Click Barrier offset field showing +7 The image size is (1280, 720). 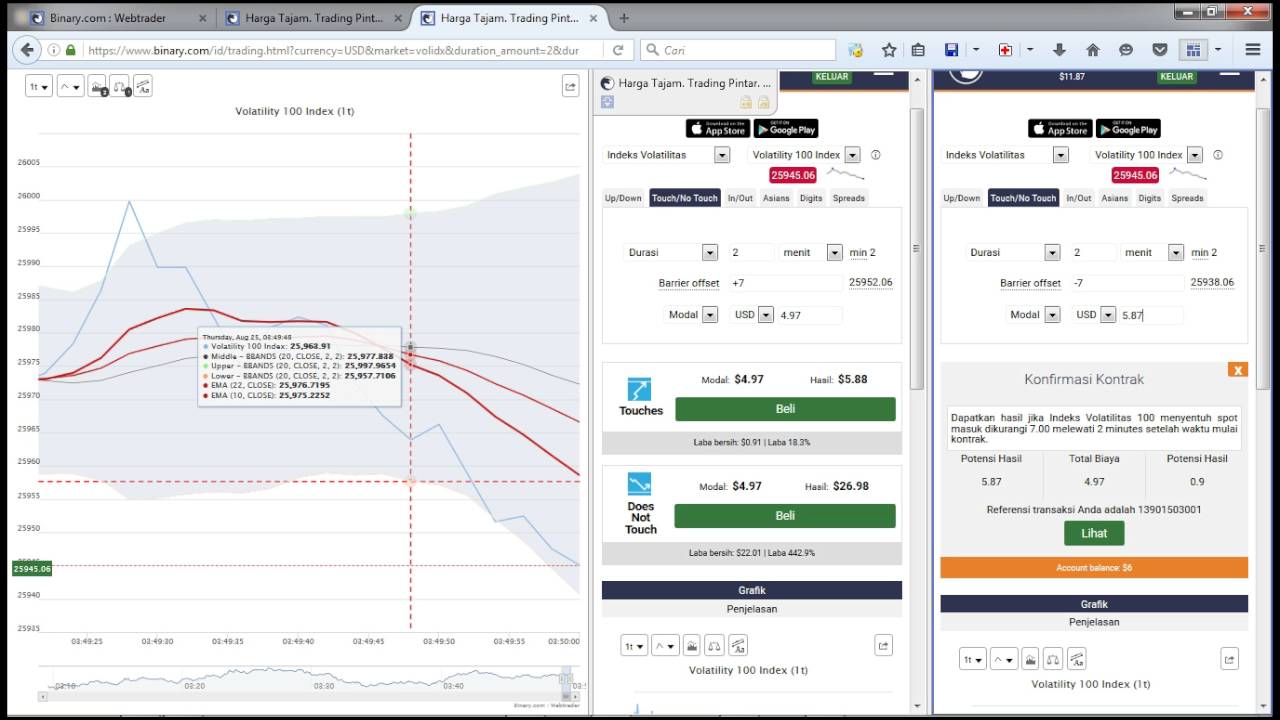click(x=786, y=283)
